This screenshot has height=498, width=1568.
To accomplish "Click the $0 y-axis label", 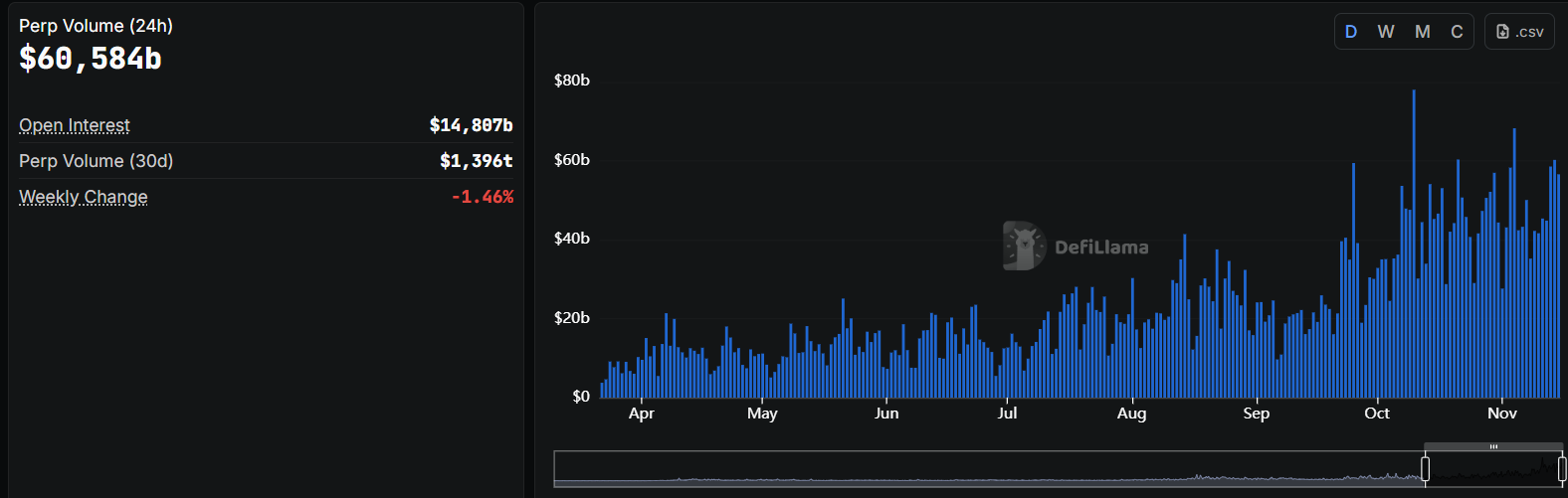I will pos(581,397).
